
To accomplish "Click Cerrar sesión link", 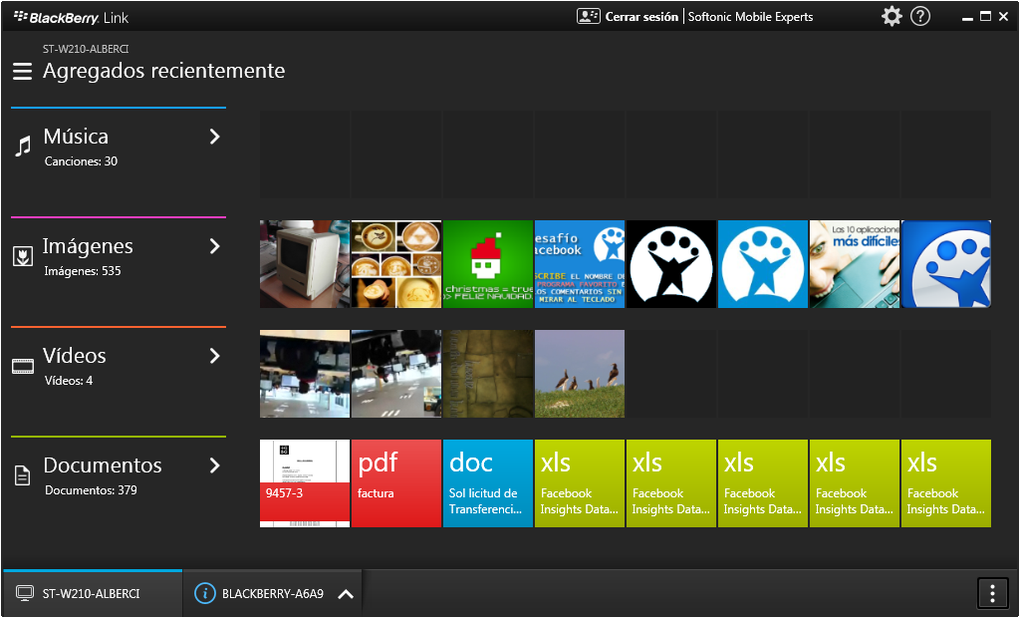I will 641,17.
